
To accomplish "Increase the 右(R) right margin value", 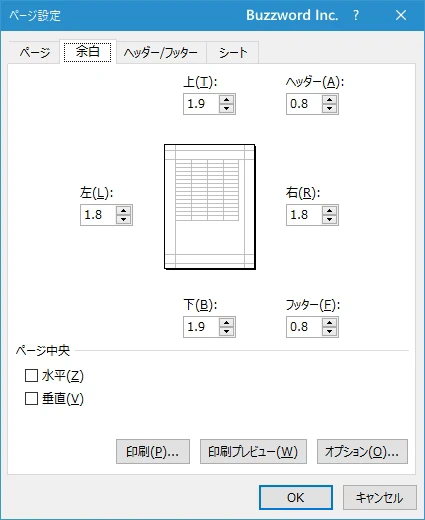I will 330,211.
